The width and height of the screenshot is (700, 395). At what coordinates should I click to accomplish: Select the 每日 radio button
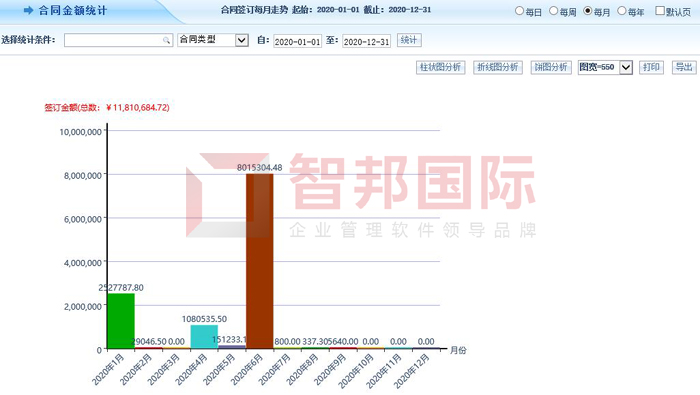519,11
